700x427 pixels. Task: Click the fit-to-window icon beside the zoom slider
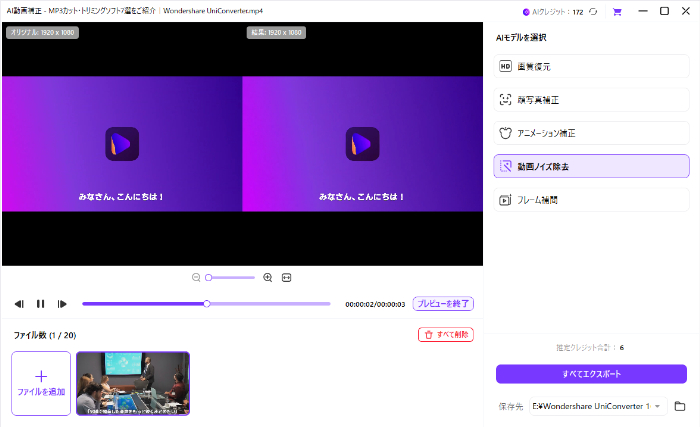(x=286, y=277)
